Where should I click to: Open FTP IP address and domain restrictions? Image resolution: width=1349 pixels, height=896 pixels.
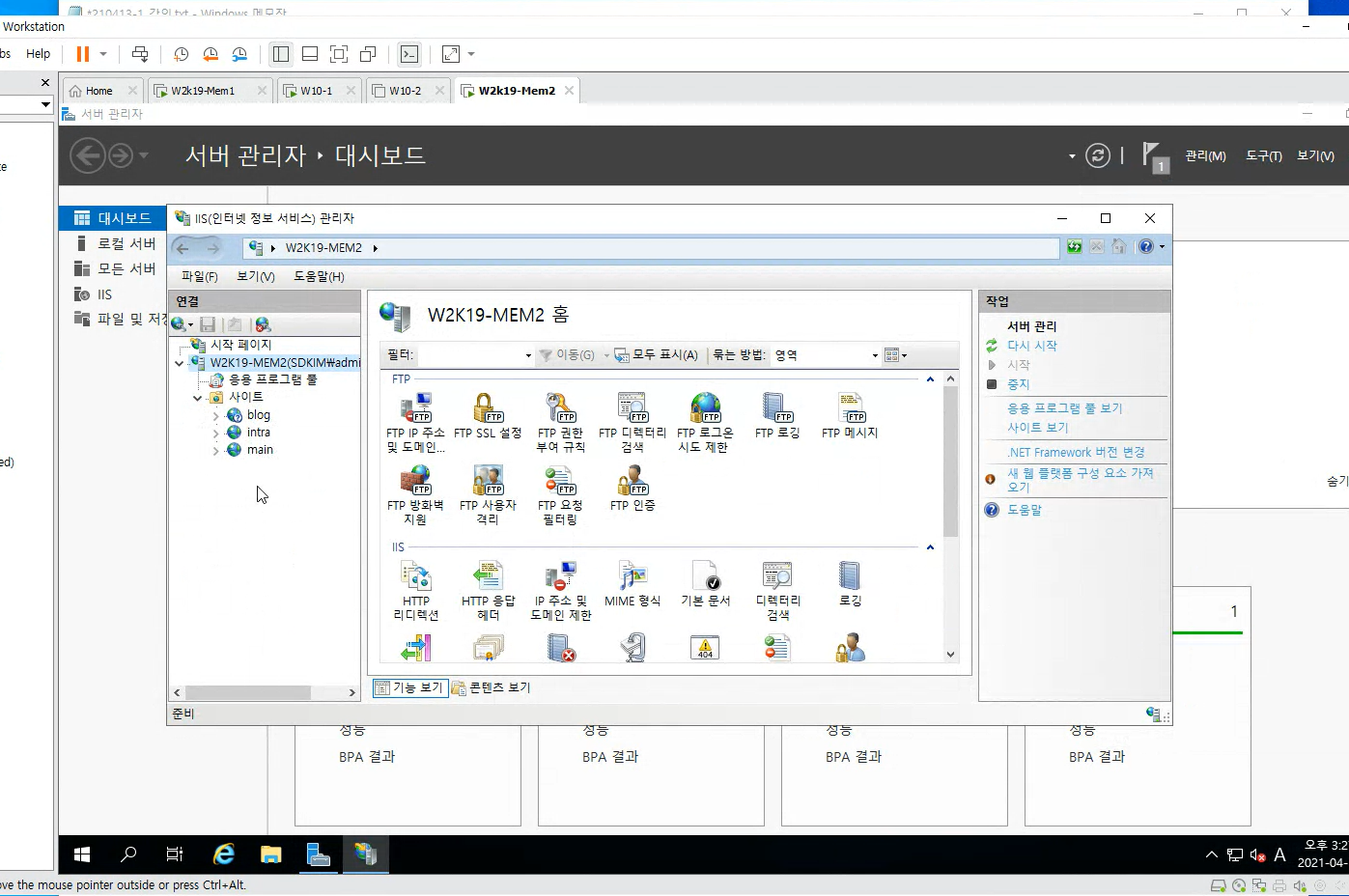tap(416, 422)
